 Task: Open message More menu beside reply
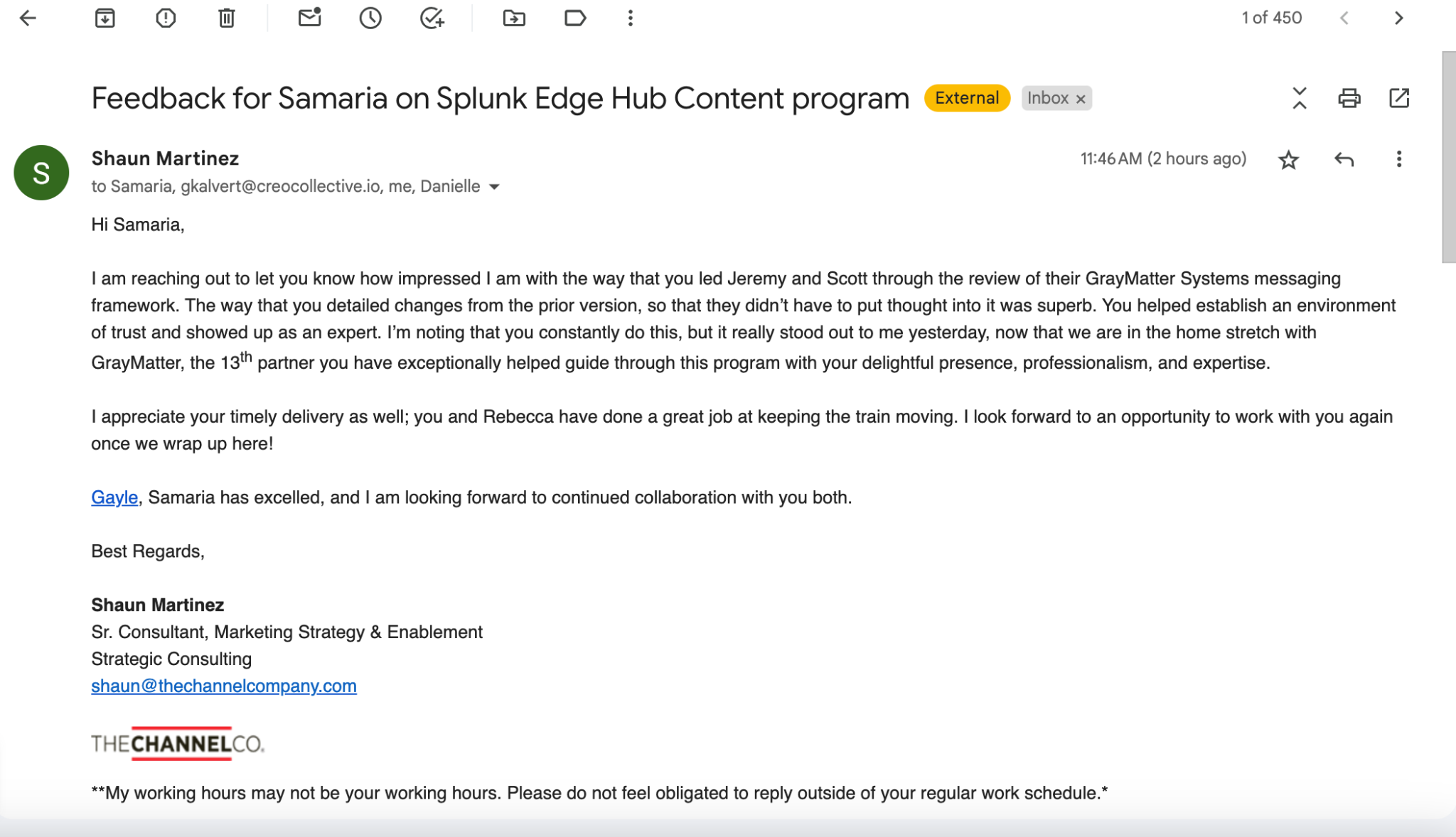[1398, 159]
